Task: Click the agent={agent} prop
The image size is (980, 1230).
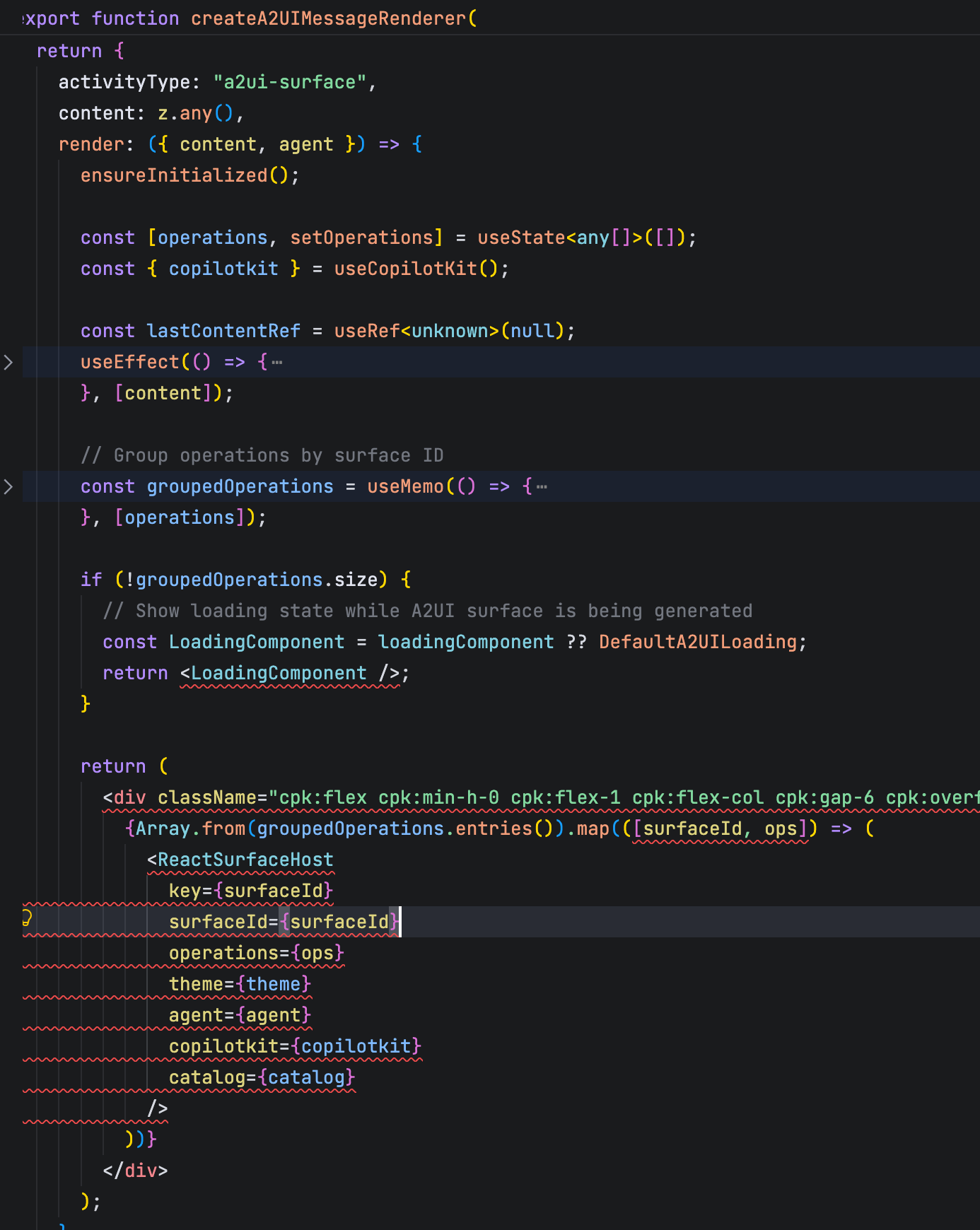Action: tap(240, 1016)
